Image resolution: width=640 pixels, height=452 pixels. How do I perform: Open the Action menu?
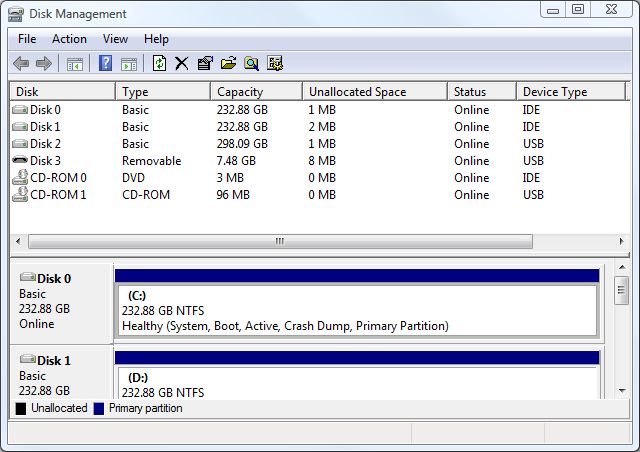(69, 39)
